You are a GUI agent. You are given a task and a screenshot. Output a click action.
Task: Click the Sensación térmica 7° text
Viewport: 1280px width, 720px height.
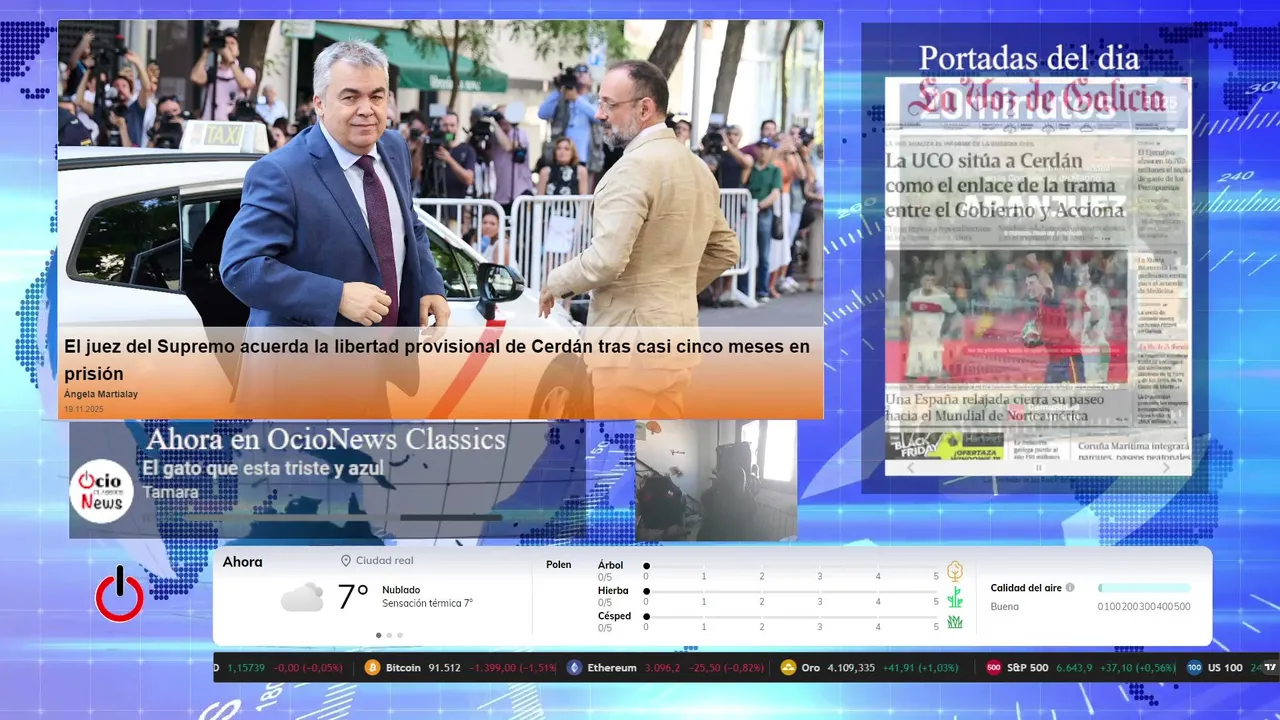coord(427,603)
